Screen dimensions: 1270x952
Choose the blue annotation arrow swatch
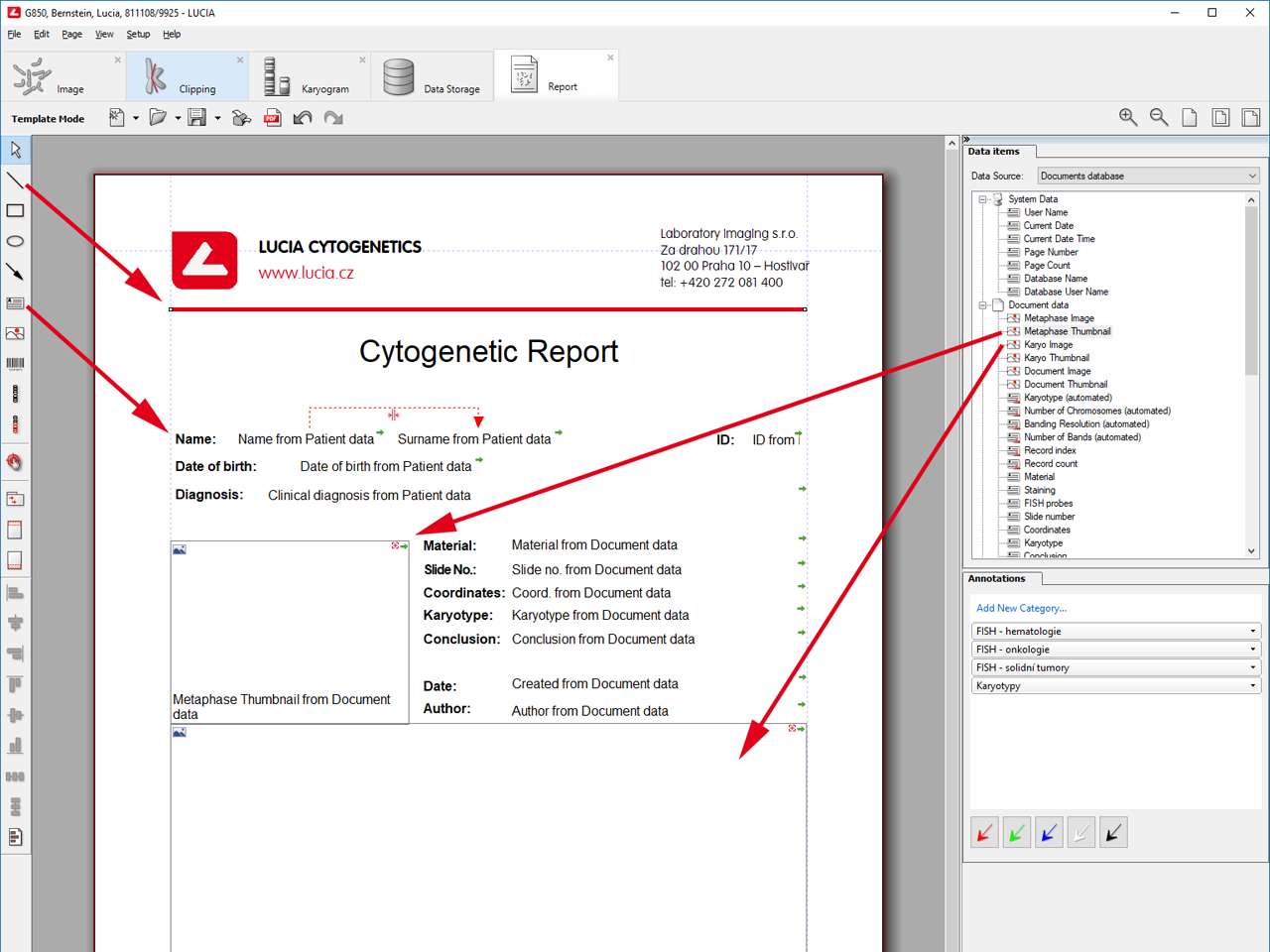click(x=1049, y=833)
